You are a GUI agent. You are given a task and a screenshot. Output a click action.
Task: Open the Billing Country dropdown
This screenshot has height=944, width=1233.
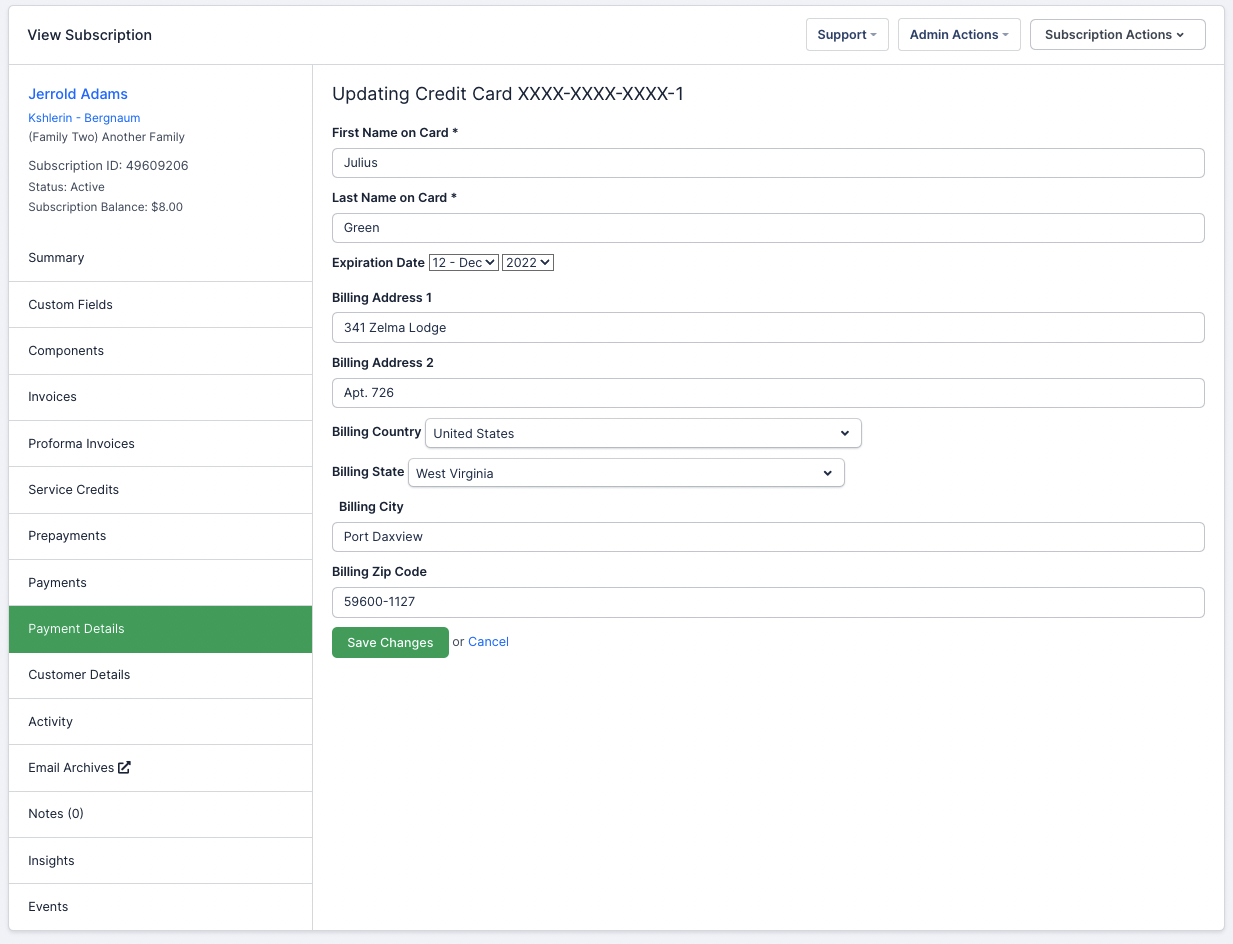[642, 433]
